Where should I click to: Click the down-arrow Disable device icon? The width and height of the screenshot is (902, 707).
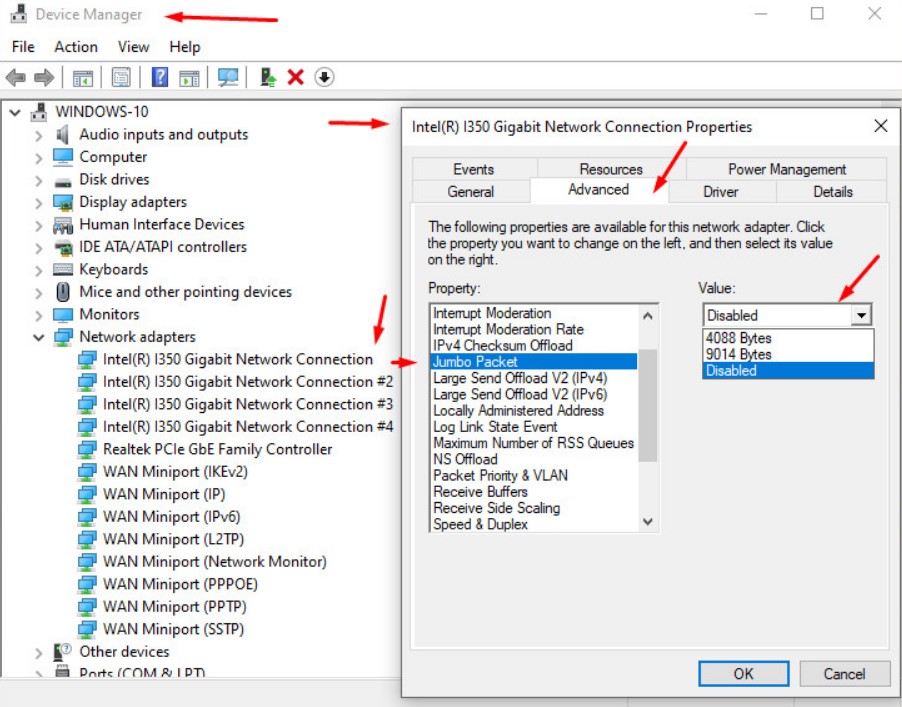[324, 77]
